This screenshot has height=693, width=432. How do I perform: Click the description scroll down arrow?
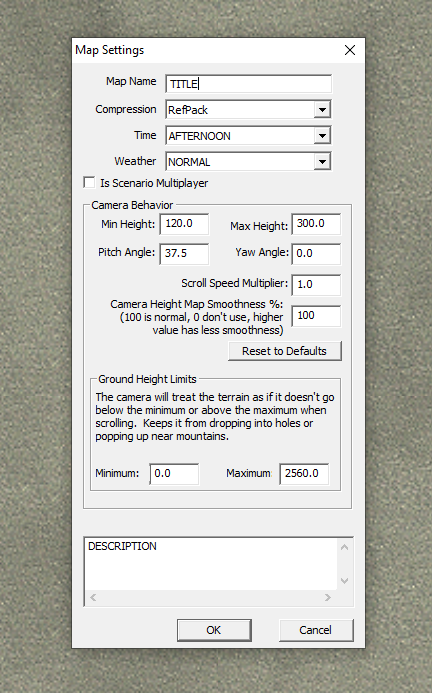tap(345, 580)
